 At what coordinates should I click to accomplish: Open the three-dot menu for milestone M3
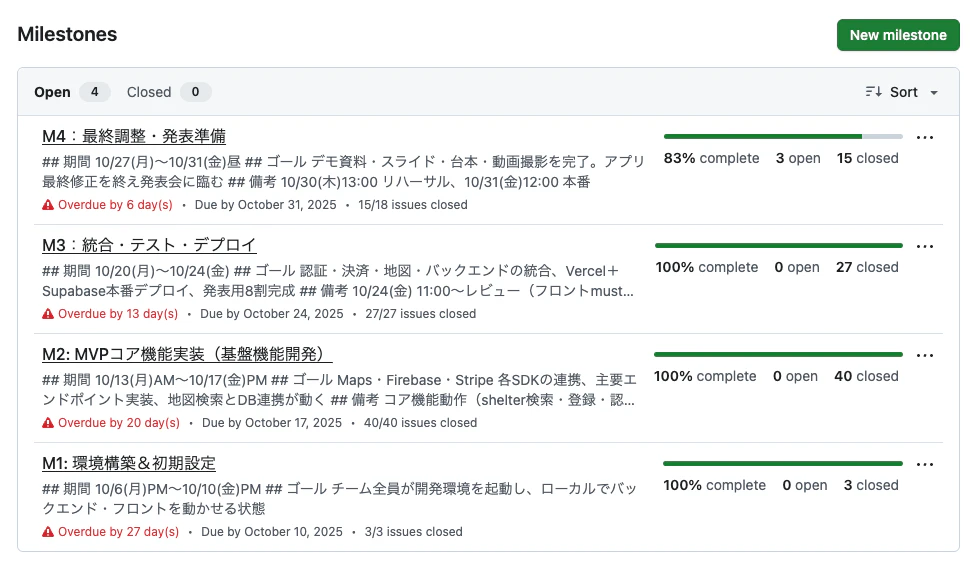click(x=925, y=246)
